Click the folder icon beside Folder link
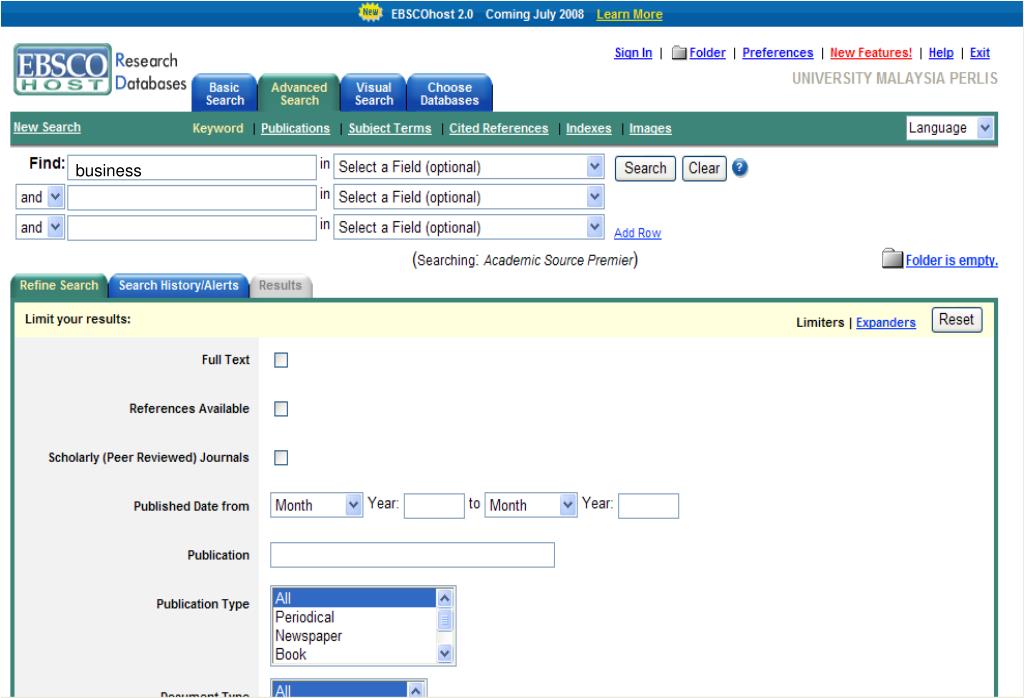 click(x=679, y=52)
